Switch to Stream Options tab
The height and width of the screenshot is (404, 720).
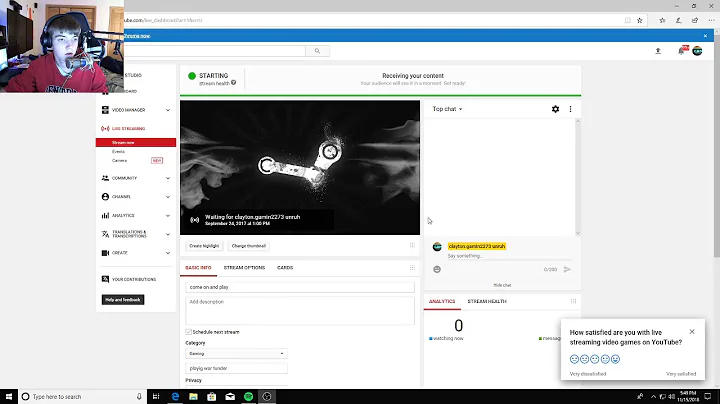click(244, 268)
